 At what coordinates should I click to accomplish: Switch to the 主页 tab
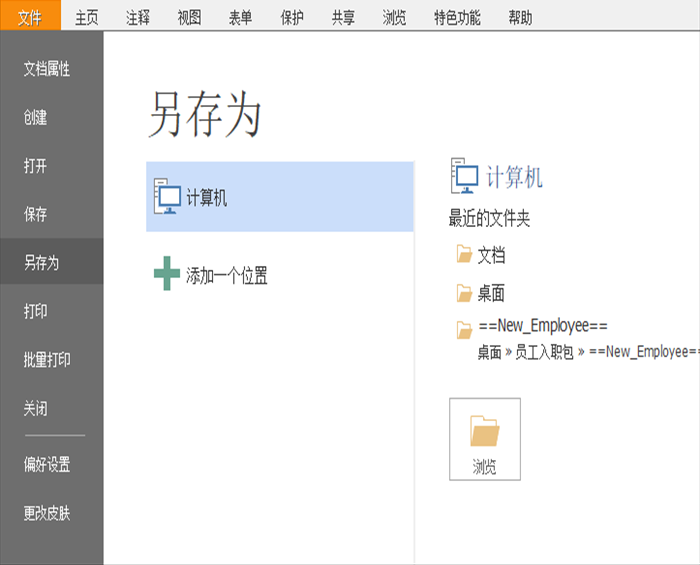[x=87, y=17]
